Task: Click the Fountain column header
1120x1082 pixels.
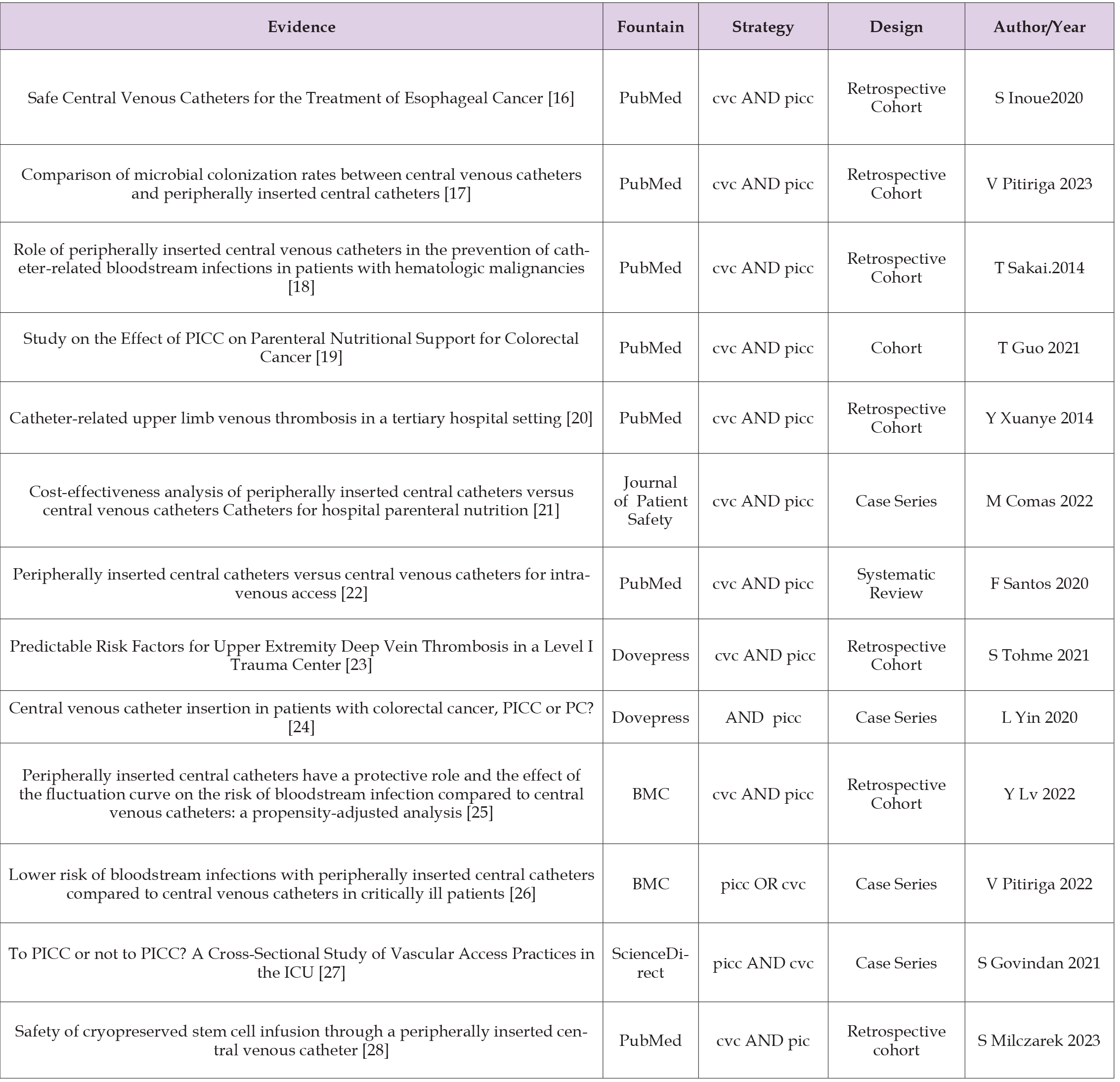Action: tap(650, 27)
